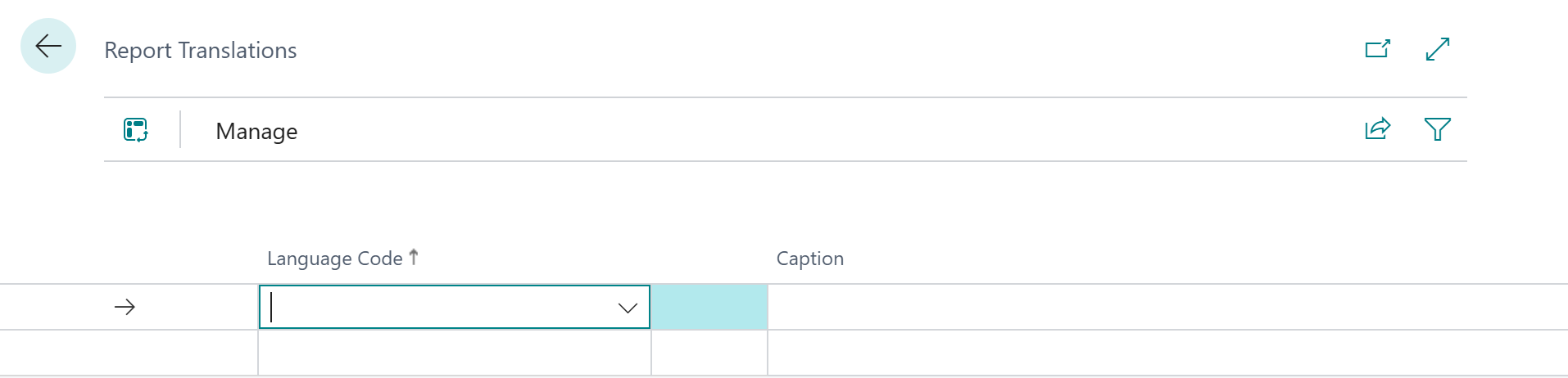Open the filter pane with funnel icon
The image size is (1568, 378).
tap(1437, 129)
